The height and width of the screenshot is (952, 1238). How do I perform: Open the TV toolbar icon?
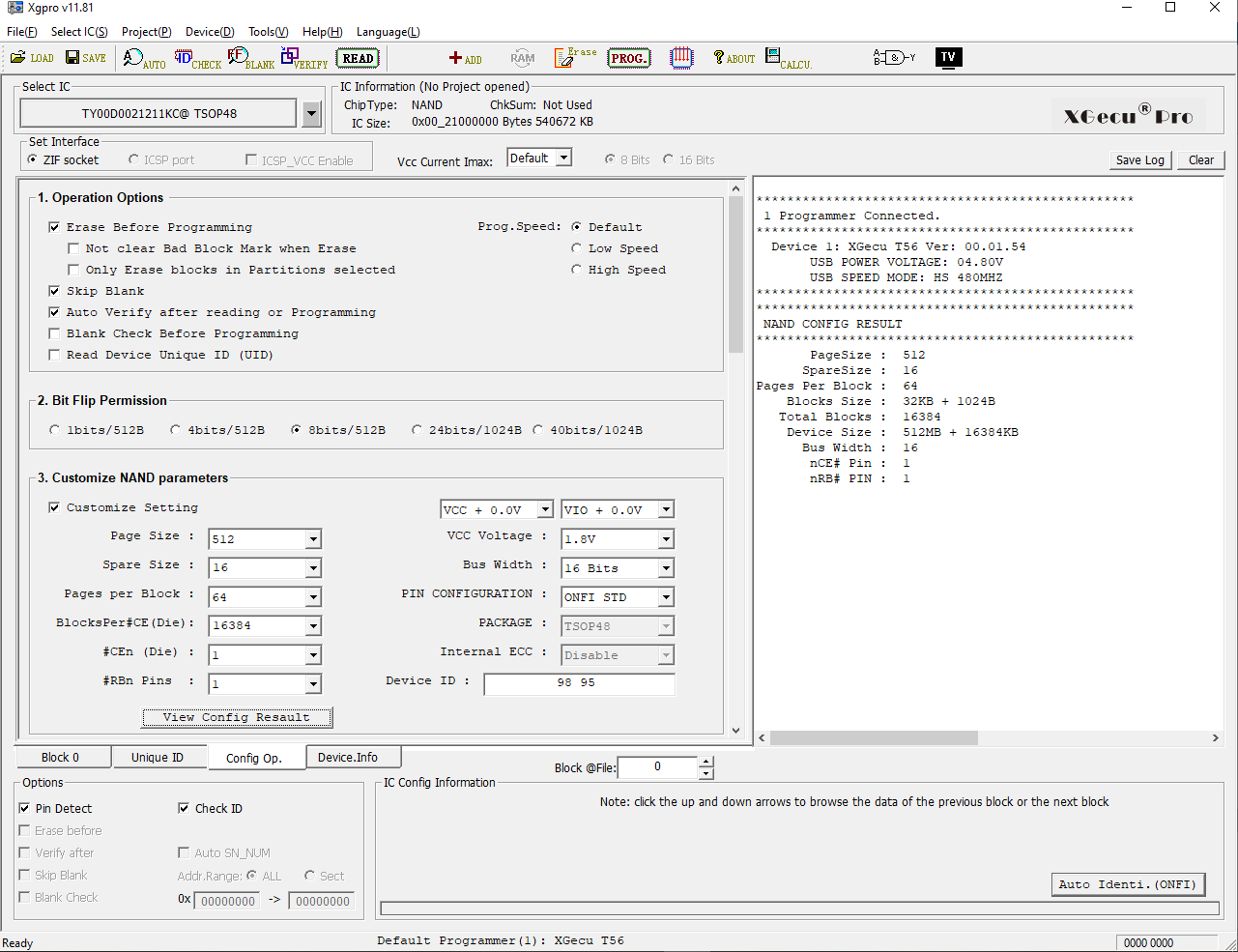948,58
